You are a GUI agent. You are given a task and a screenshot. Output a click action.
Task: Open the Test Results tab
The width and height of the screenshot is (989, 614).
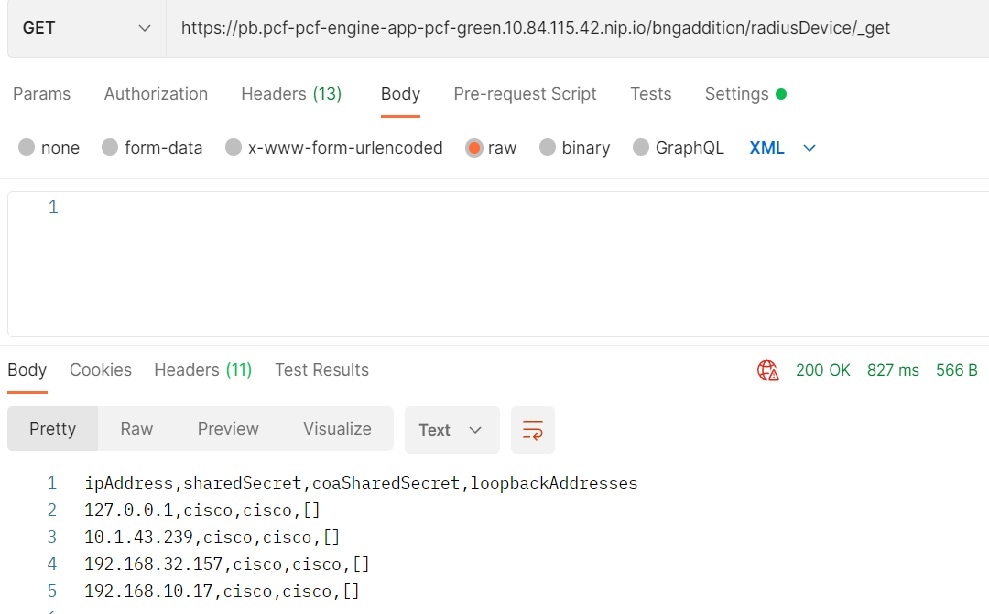click(x=322, y=370)
